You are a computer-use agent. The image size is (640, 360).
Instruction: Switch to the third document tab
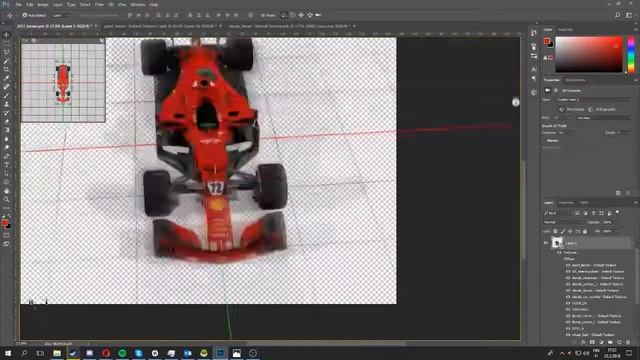(288, 26)
